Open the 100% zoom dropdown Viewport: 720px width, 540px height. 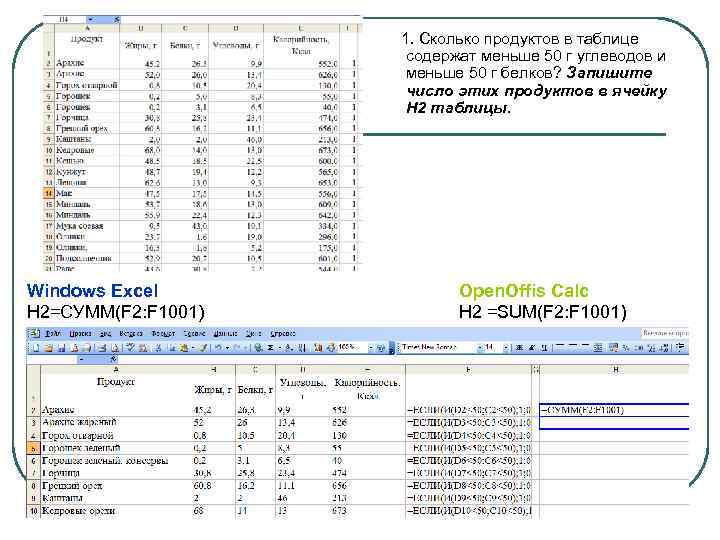point(370,348)
